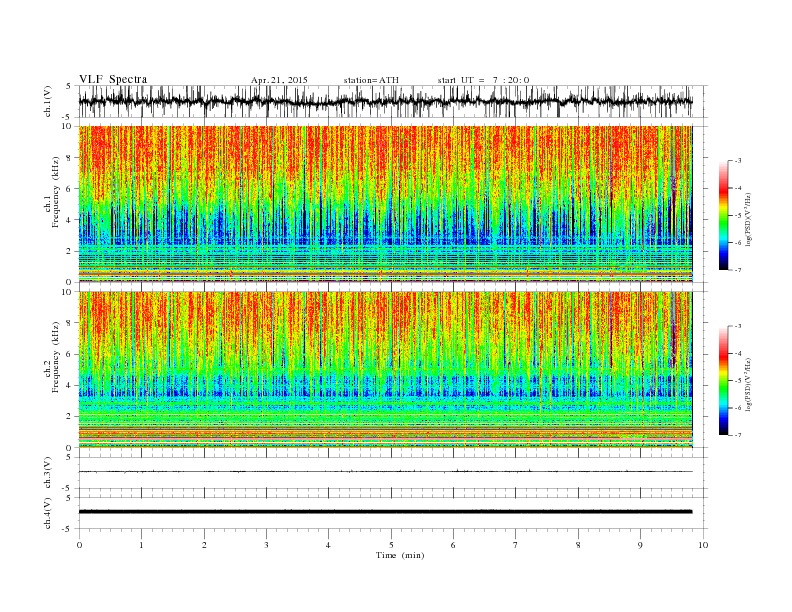Viewport: 792px width, 612px height.
Task: Click the 'VLF Spectra' plot title
Action: coord(113,79)
